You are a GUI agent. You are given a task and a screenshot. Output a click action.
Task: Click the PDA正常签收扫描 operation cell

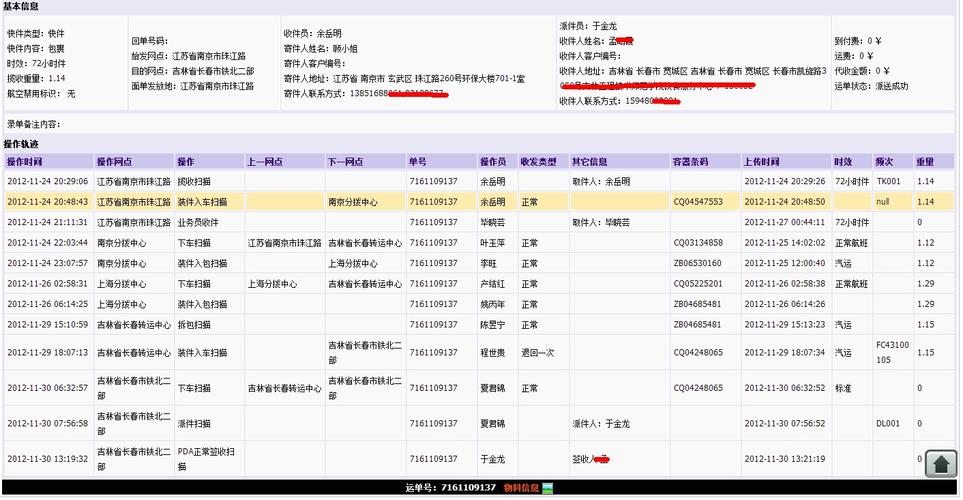206,459
